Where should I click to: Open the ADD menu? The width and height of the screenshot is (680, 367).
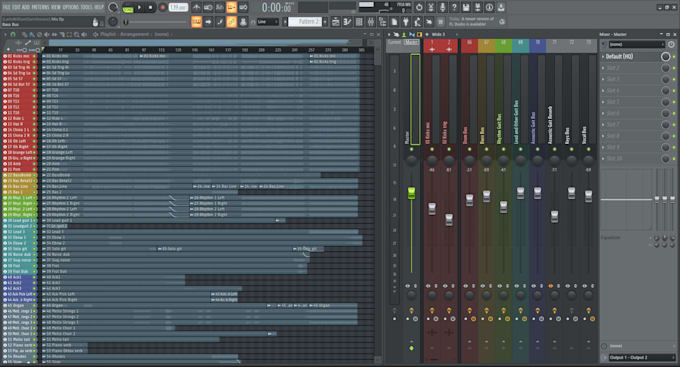coord(26,7)
